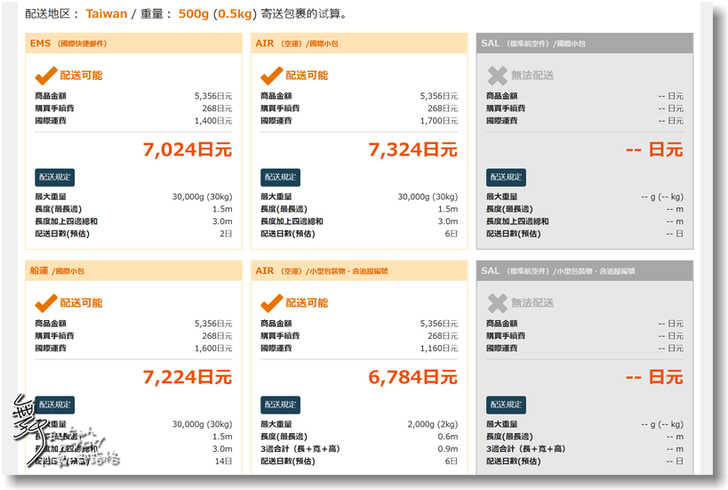This screenshot has height=490, width=728.
Task: Click the checkmark icon in AIR 國際小包 card
Action: point(272,75)
